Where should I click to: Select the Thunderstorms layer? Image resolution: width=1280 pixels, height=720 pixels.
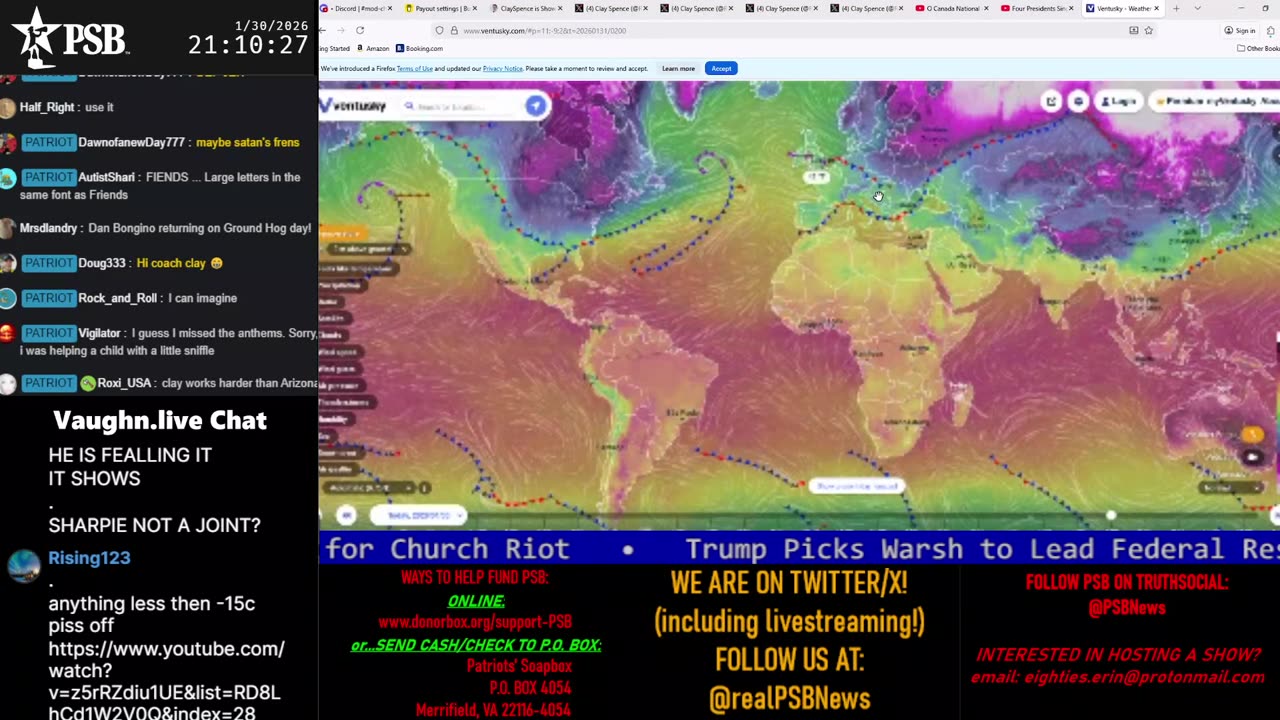346,402
